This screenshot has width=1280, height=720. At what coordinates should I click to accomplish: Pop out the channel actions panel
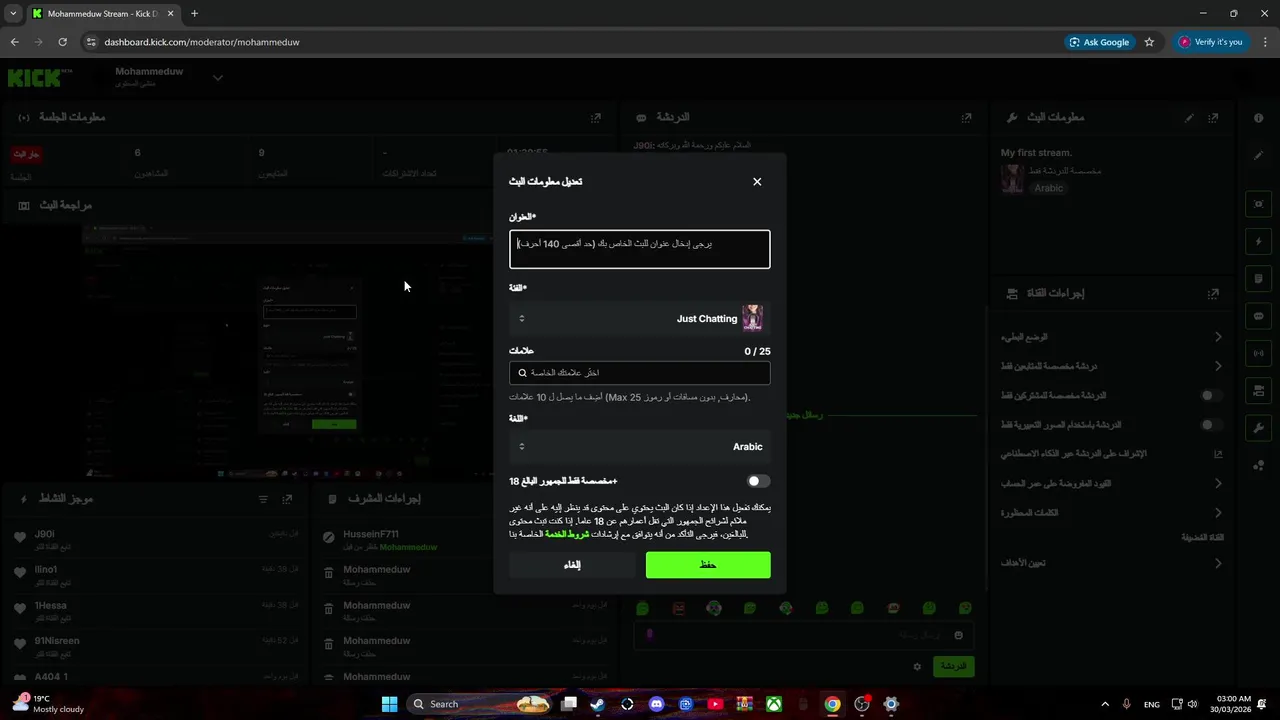(1213, 293)
